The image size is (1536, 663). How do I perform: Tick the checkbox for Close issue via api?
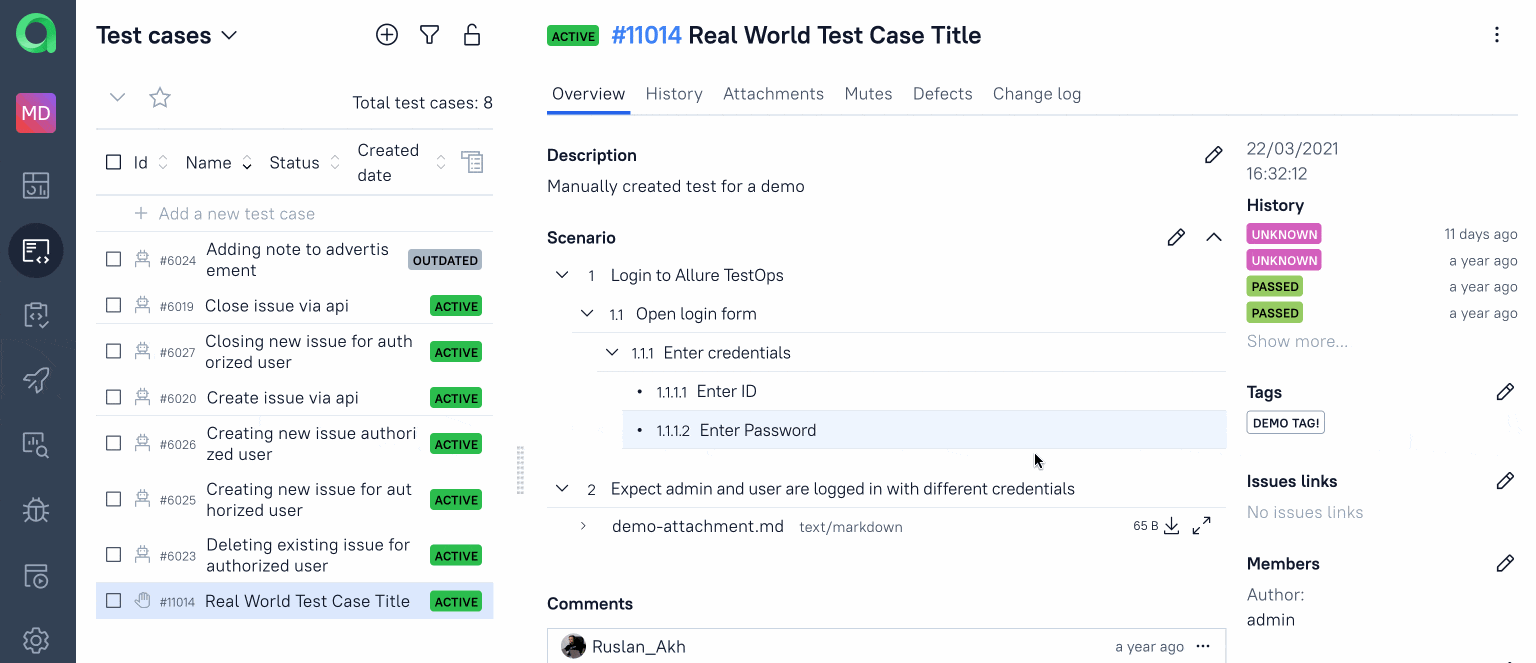point(114,306)
